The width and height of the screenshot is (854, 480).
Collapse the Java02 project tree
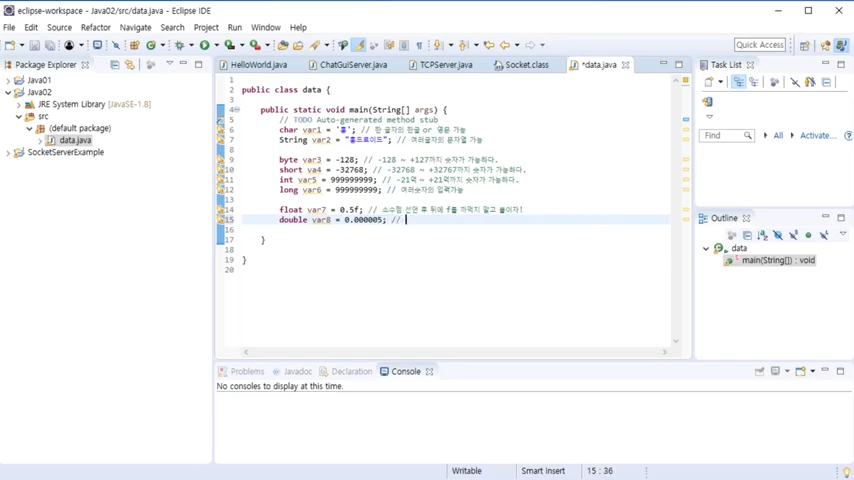tap(8, 92)
